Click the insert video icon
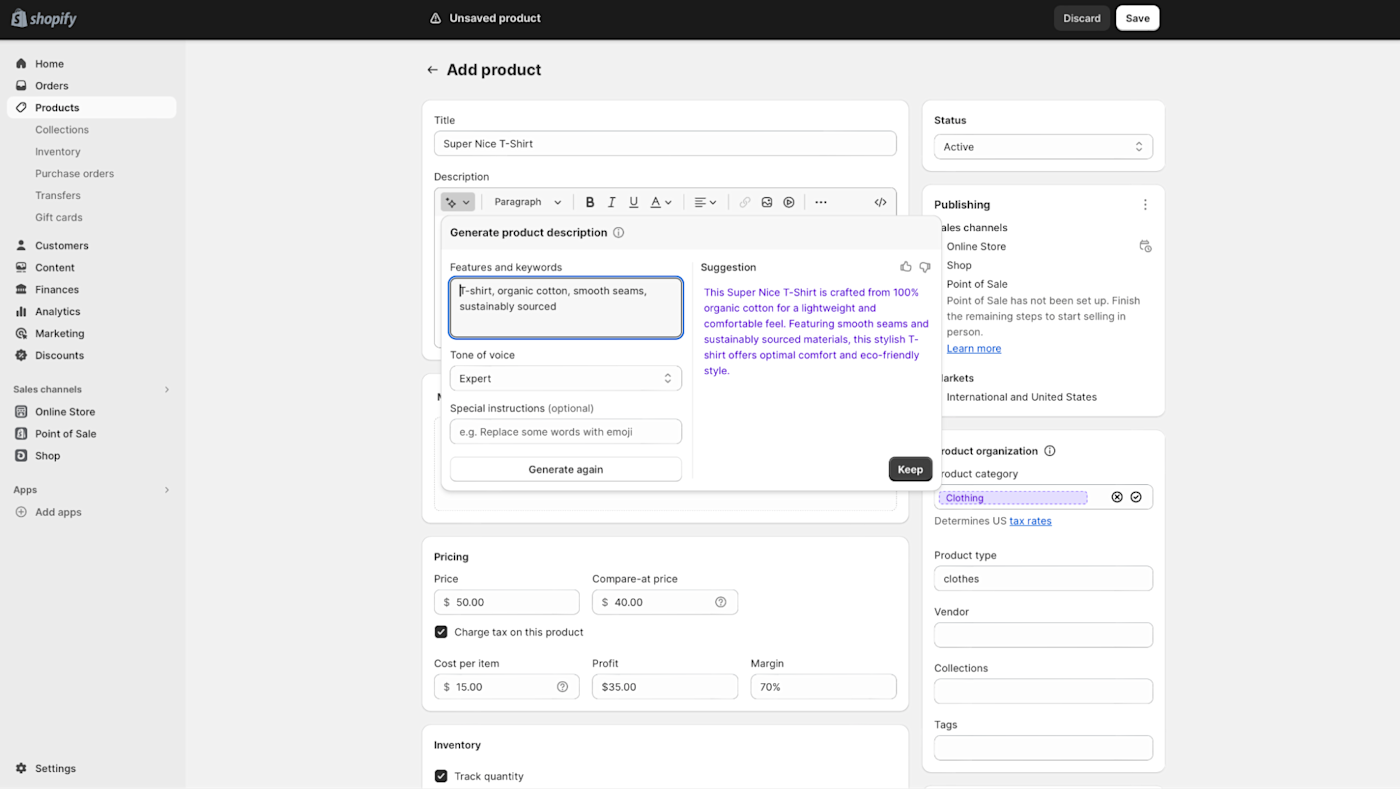Viewport: 1400px width, 789px height. pyautogui.click(x=789, y=202)
